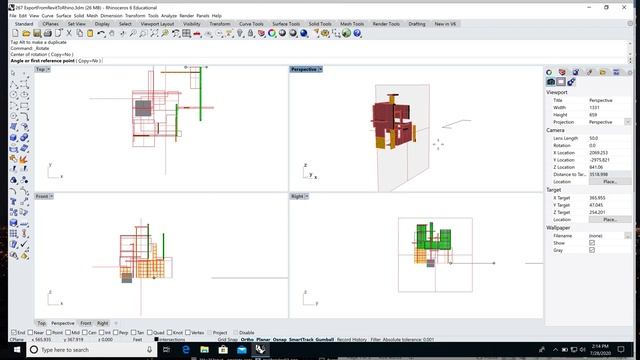Image resolution: width=640 pixels, height=360 pixels.
Task: Click the Windows taskbar search box
Action: coord(91,350)
